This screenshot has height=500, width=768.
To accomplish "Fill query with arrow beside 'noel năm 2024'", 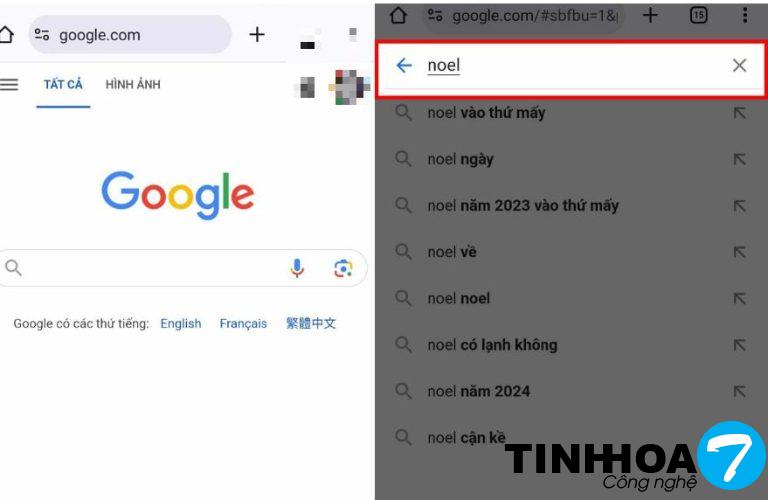I will coord(739,391).
